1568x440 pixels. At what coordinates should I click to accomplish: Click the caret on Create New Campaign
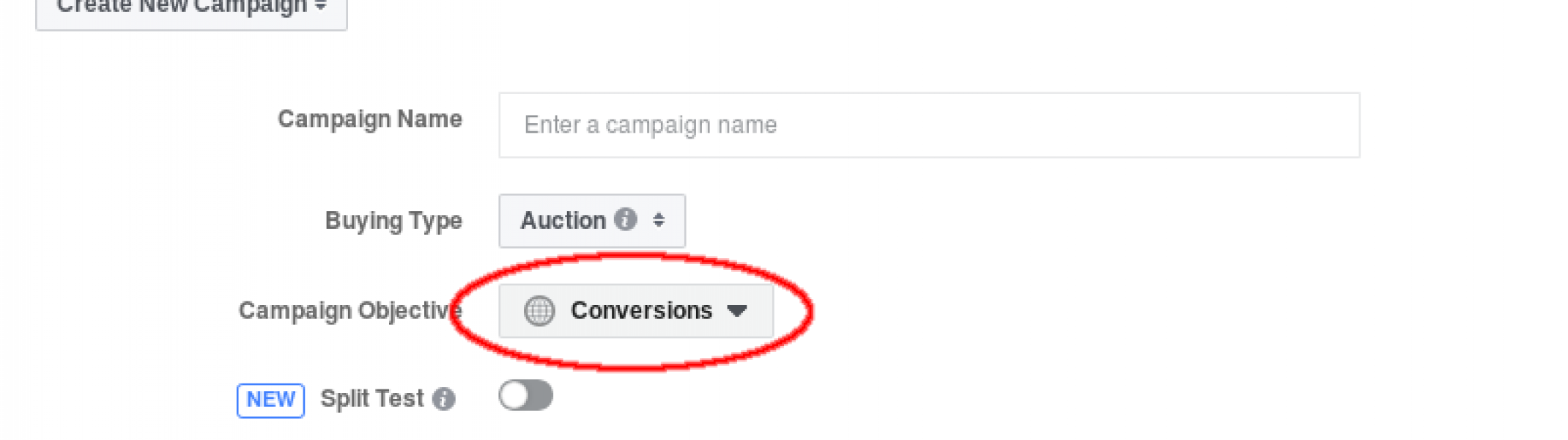tap(320, 6)
